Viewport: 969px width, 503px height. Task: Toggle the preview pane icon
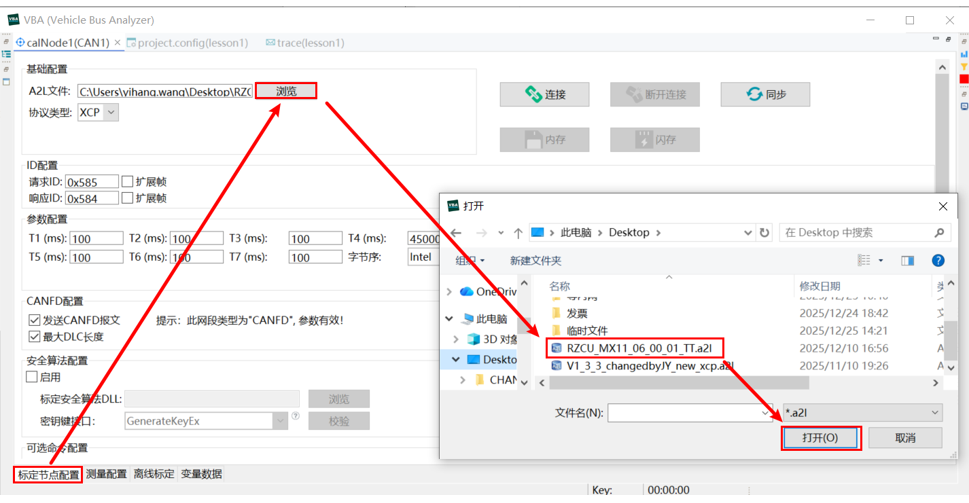pyautogui.click(x=907, y=260)
